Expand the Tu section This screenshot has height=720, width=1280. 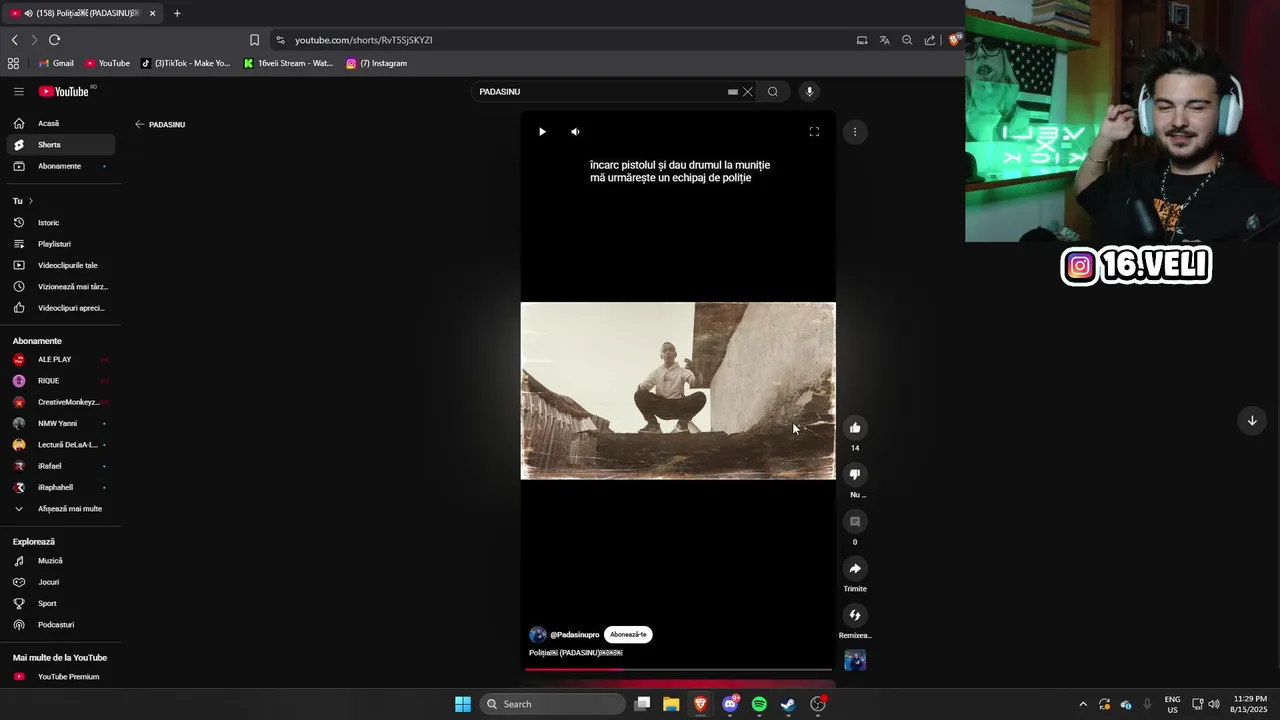23,201
